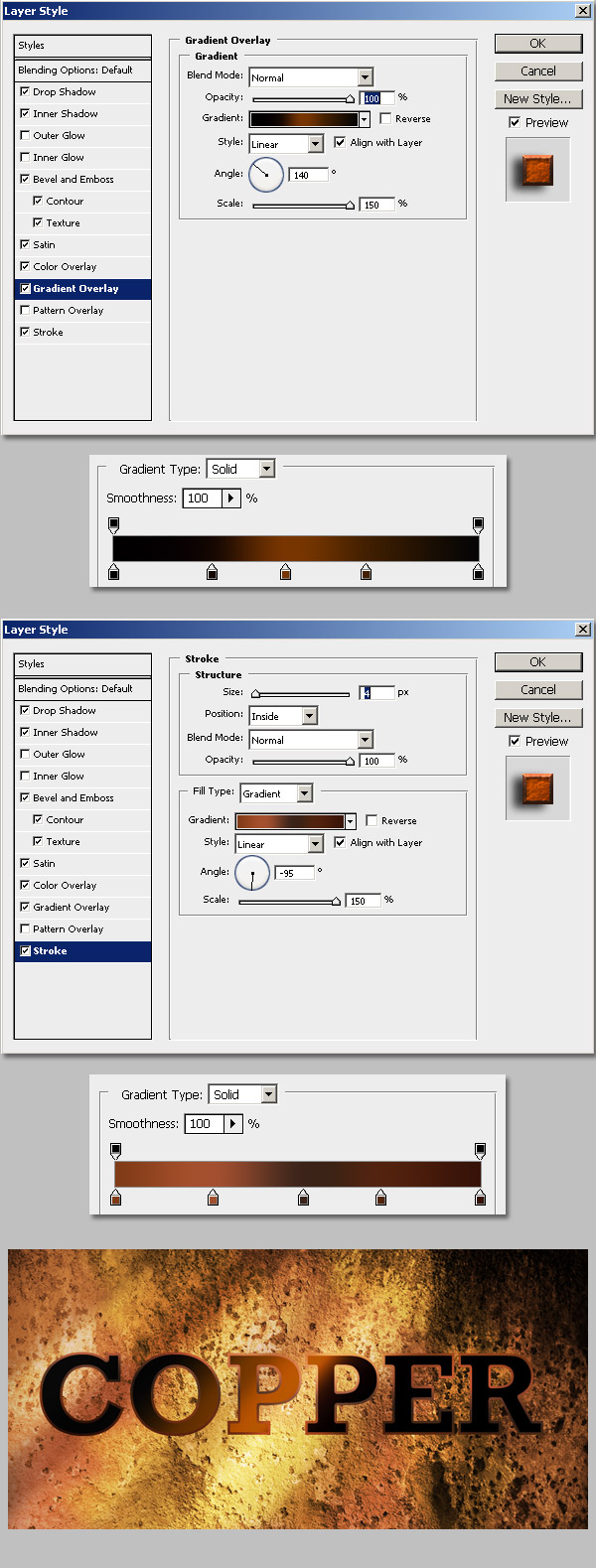Viewport: 596px width, 1568px height.
Task: Open Gradient Type dropdown above black-orange gradient bar
Action: pos(267,469)
